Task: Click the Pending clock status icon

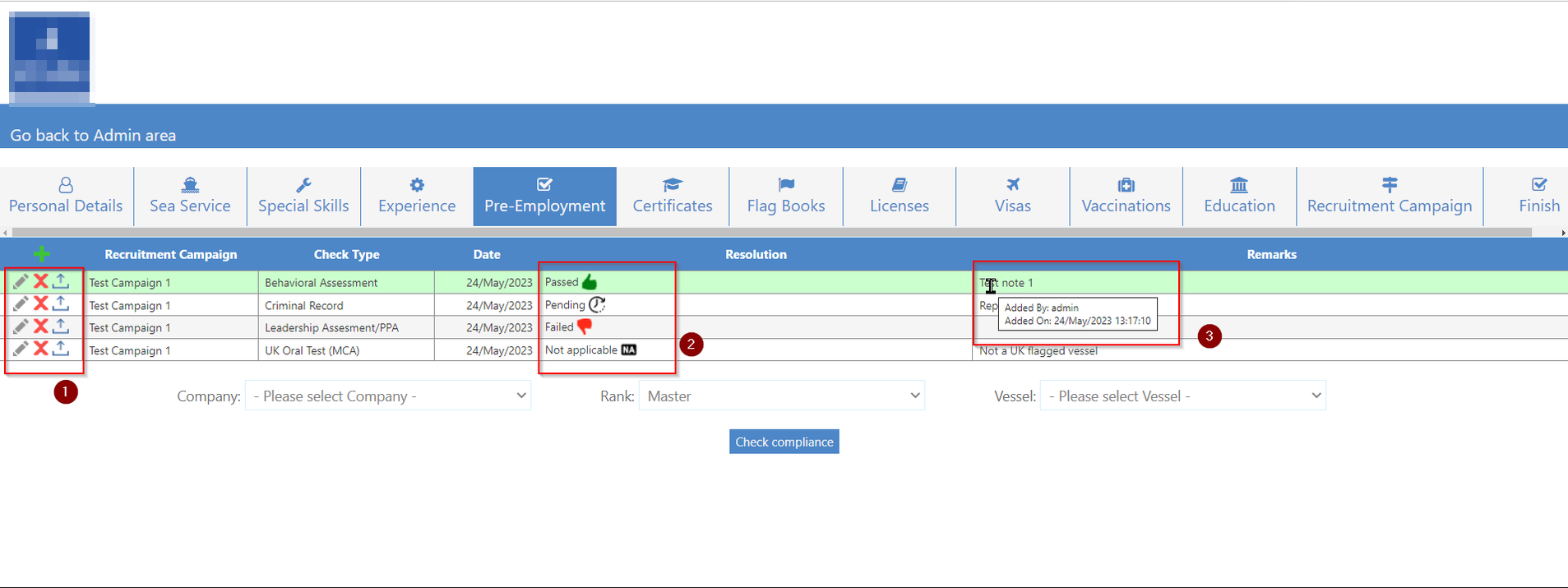Action: click(597, 304)
